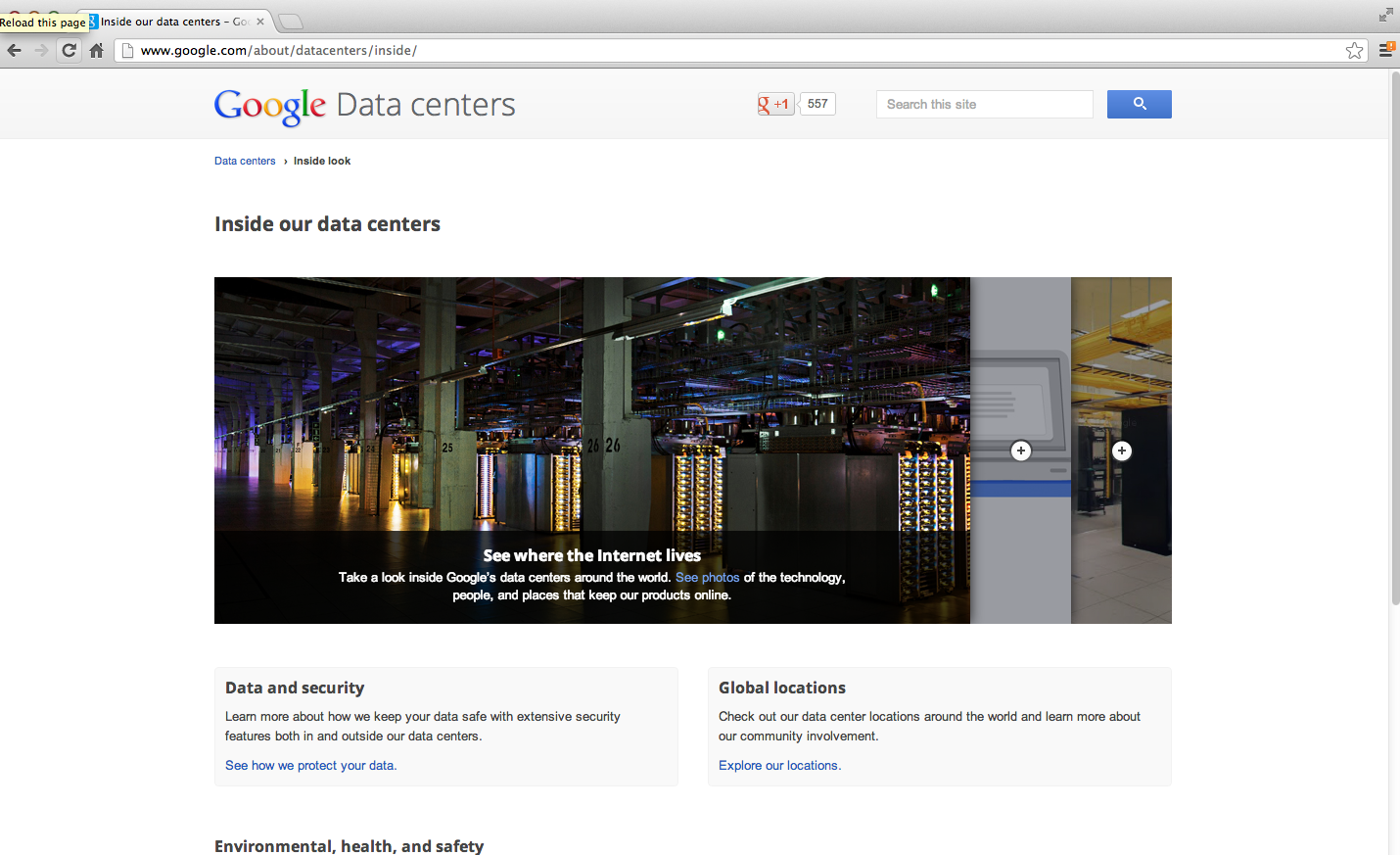The height and width of the screenshot is (855, 1400).
Task: Close the 'Inside our data centers' tab
Action: tap(260, 22)
